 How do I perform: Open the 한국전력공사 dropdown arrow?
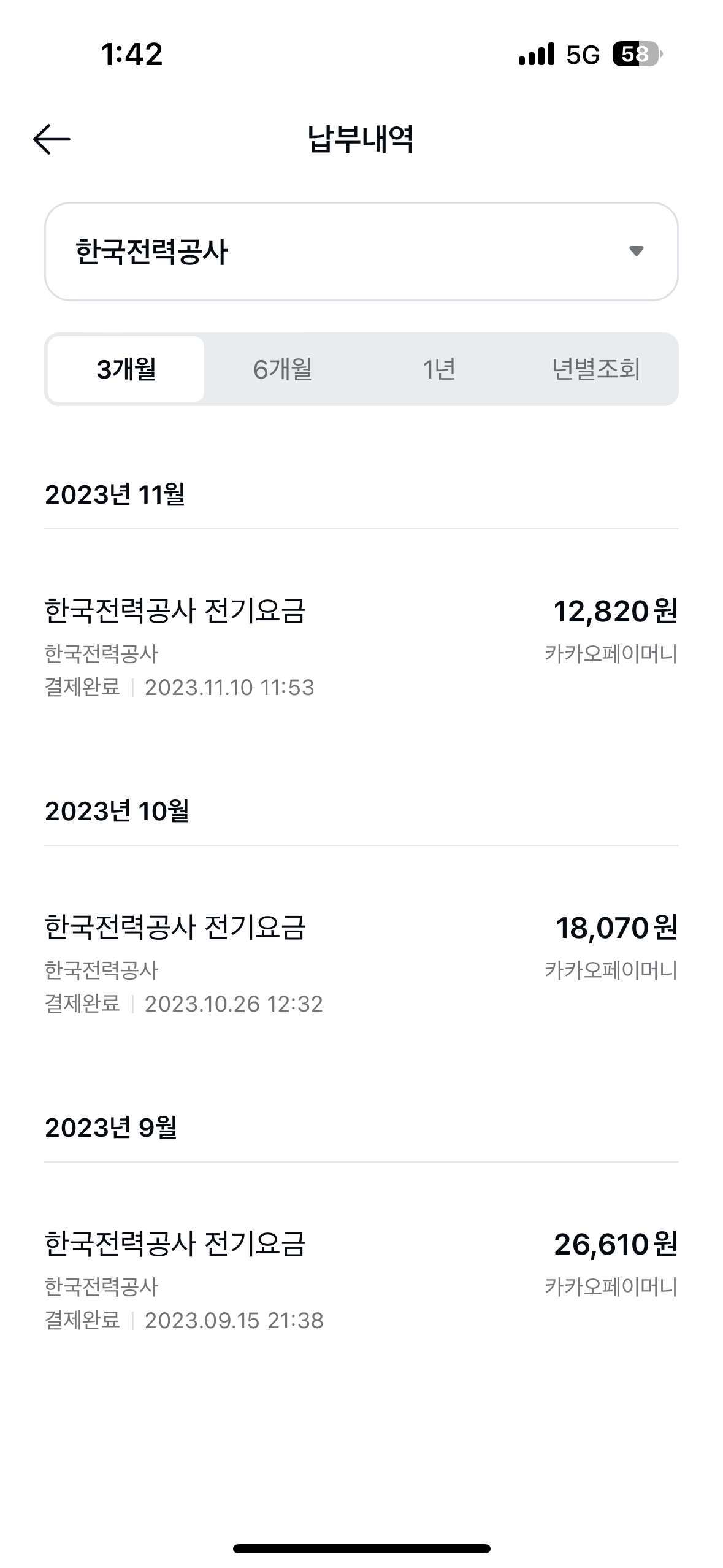pos(636,251)
